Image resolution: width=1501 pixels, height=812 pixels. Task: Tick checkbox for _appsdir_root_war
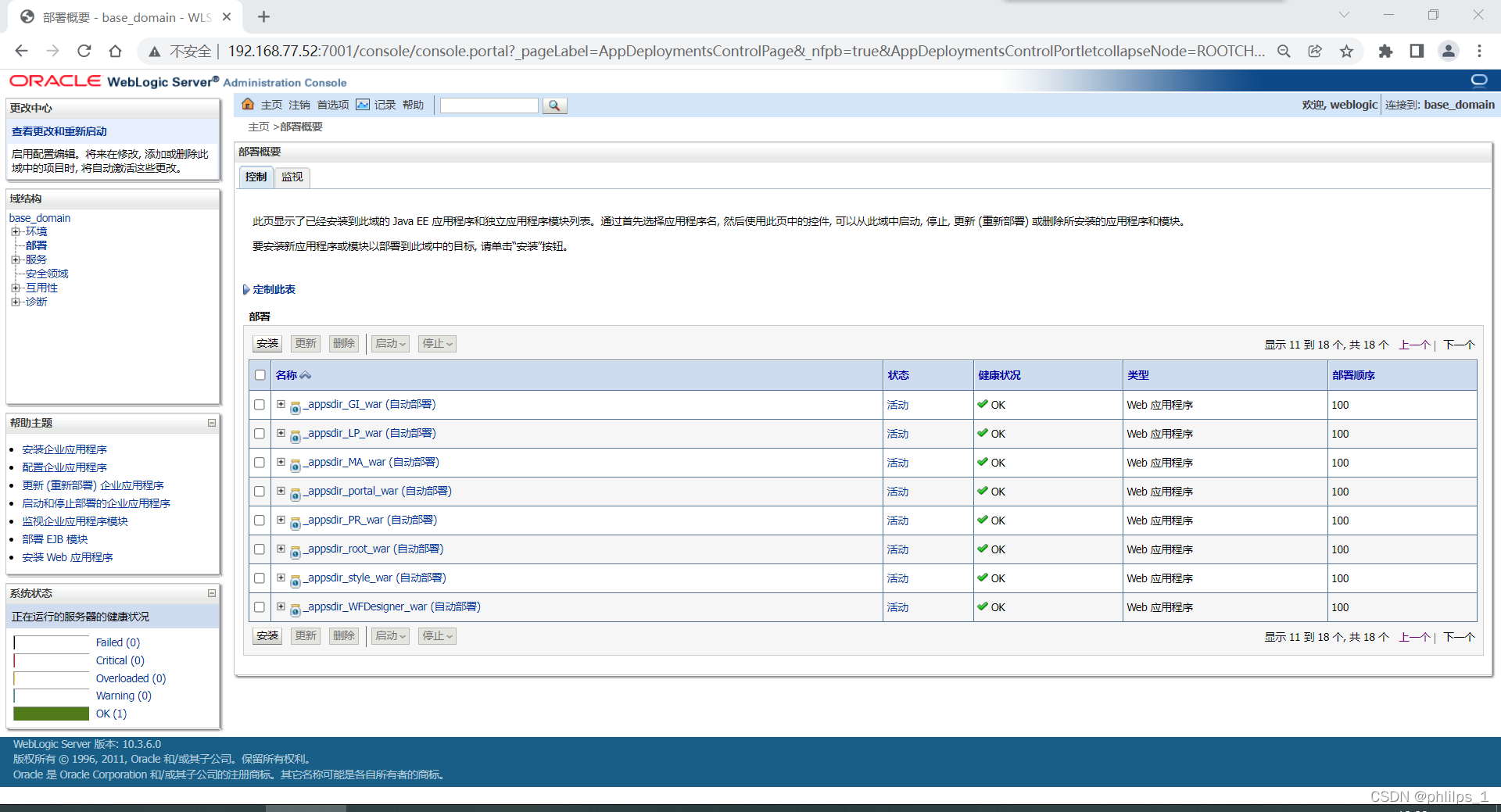tap(260, 549)
